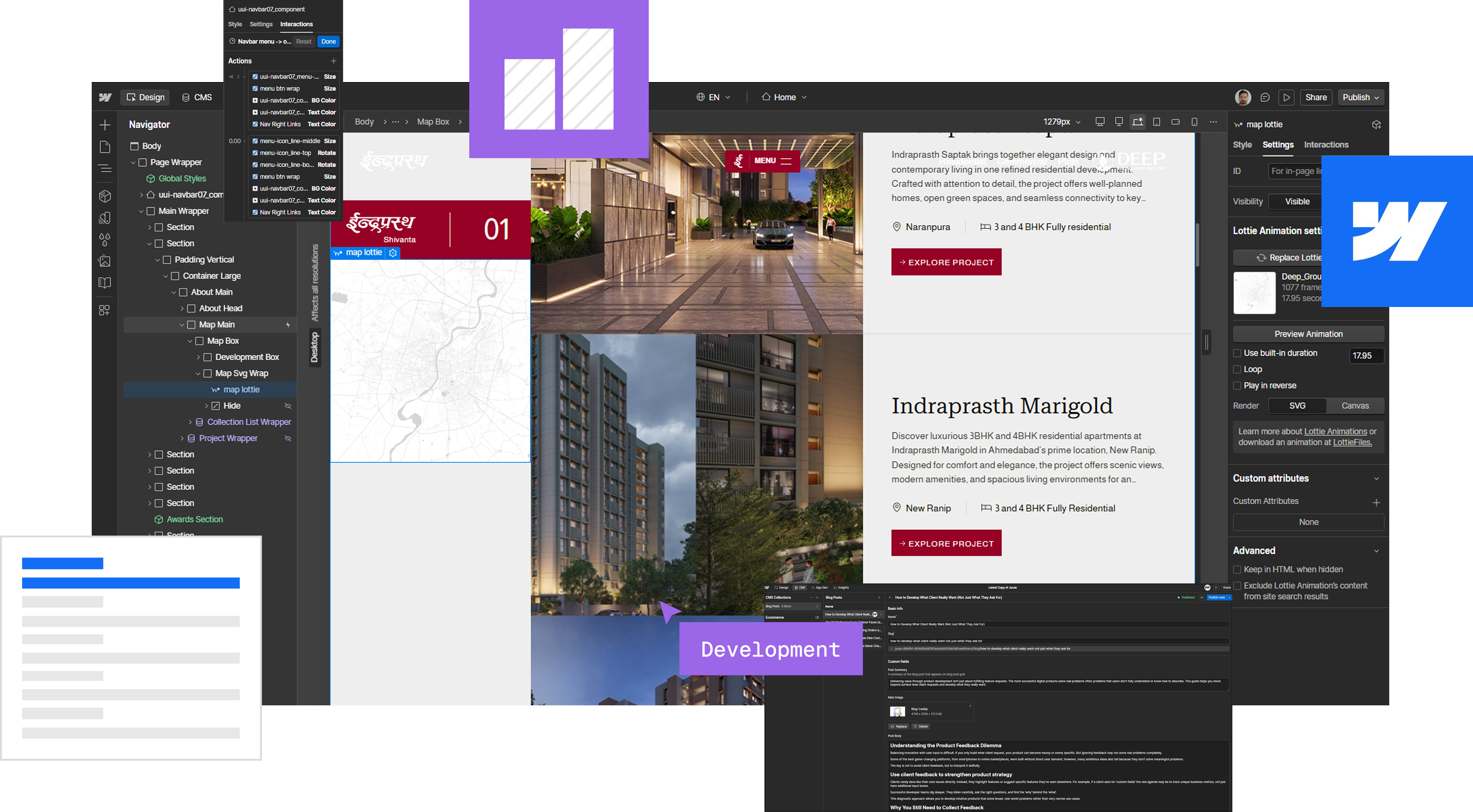The width and height of the screenshot is (1473, 812).
Task: Select the second desktop breakpoint icon
Action: [x=1119, y=122]
